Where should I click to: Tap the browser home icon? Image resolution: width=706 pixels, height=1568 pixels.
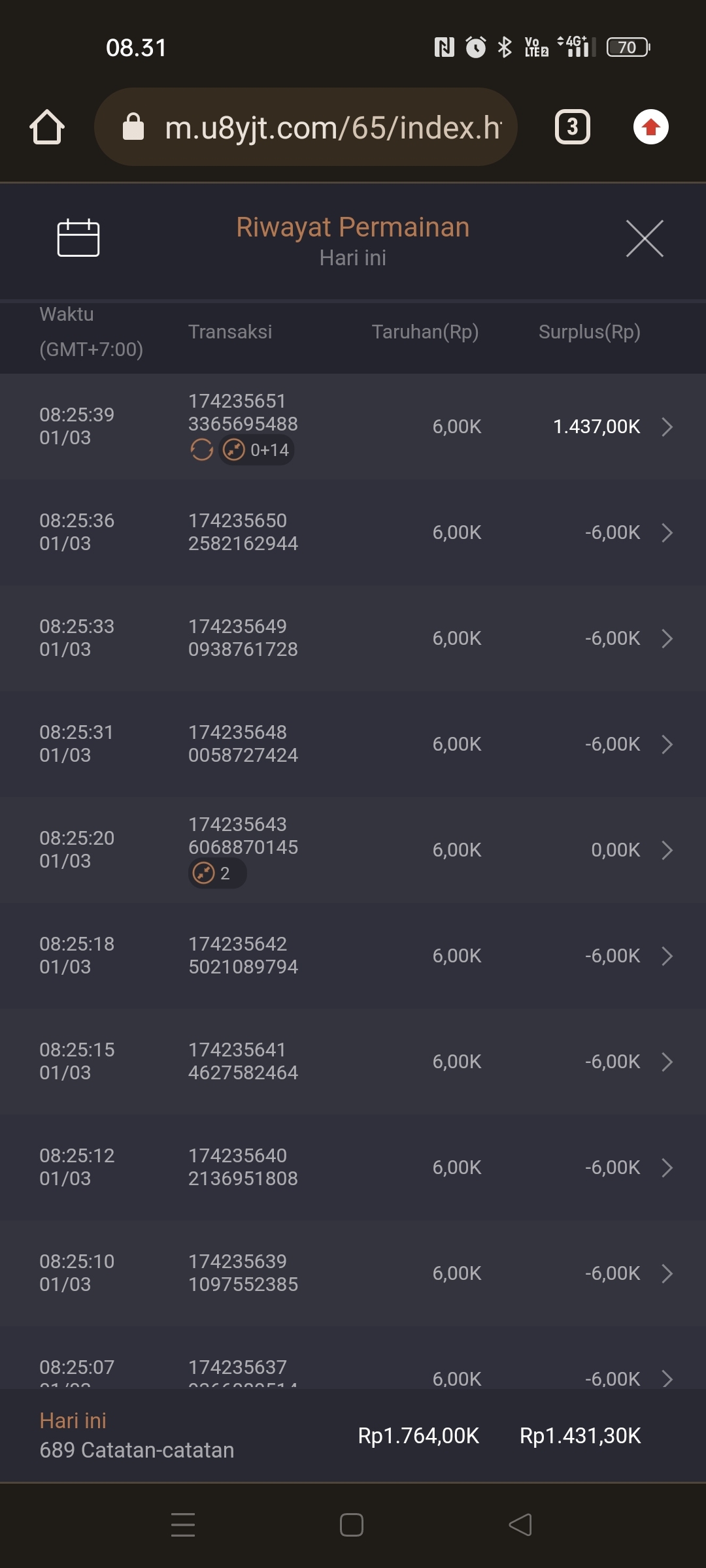[x=47, y=127]
